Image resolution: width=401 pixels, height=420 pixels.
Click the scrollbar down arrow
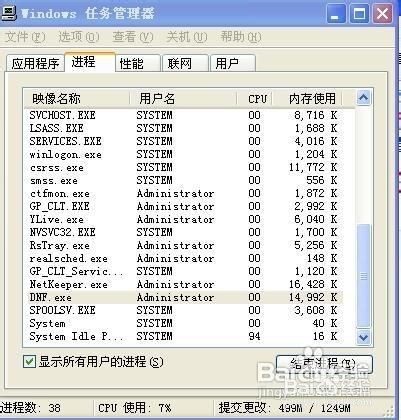(x=363, y=337)
